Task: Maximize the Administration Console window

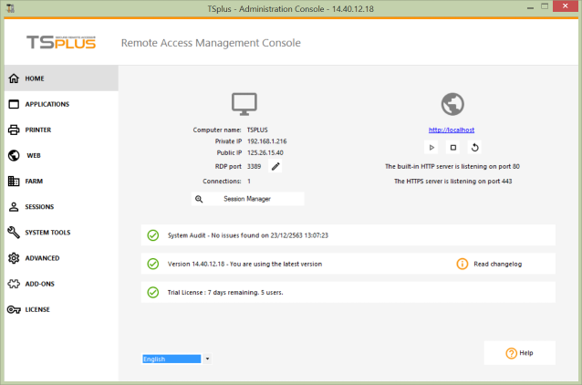Action: click(x=545, y=6)
